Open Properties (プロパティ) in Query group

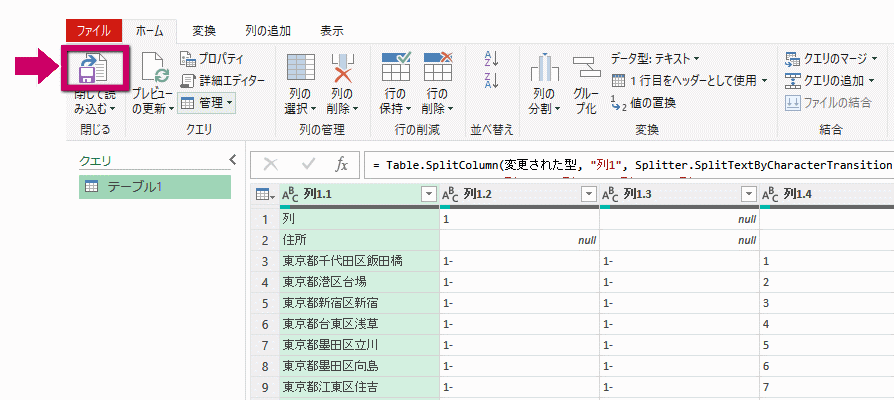pyautogui.click(x=212, y=59)
